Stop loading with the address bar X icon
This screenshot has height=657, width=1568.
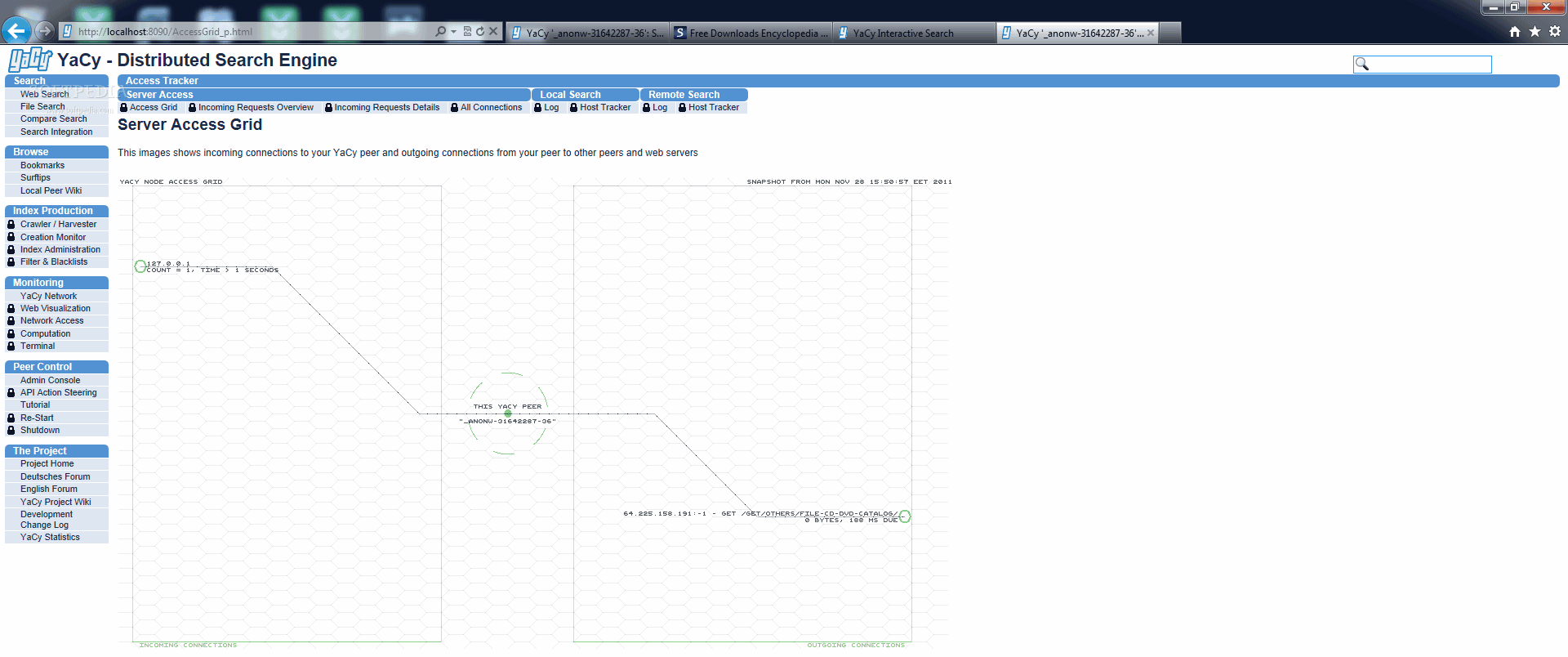click(x=493, y=31)
